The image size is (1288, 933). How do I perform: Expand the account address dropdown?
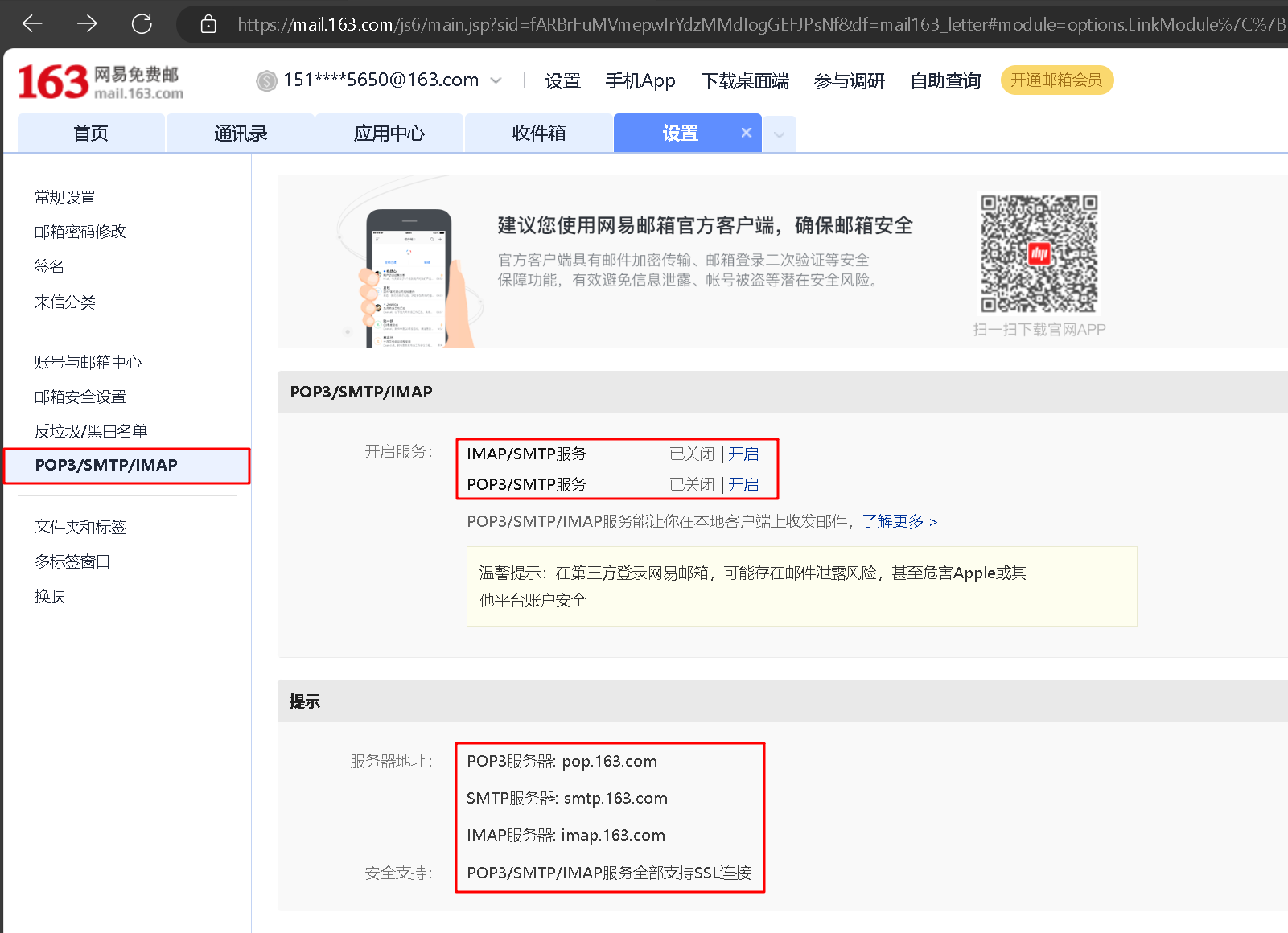click(496, 80)
